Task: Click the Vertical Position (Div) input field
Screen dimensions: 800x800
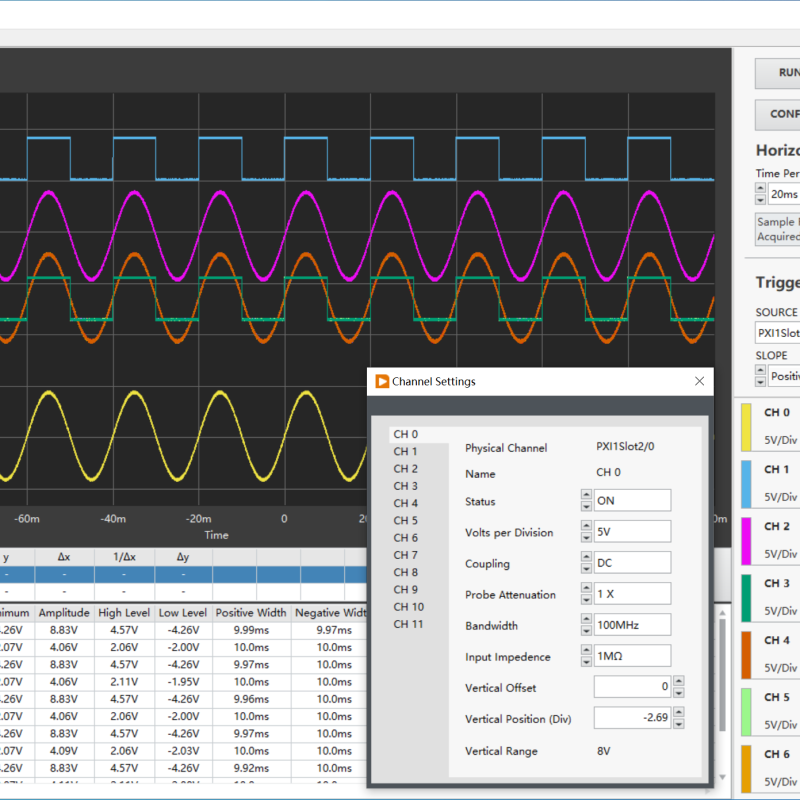Action: (x=632, y=718)
